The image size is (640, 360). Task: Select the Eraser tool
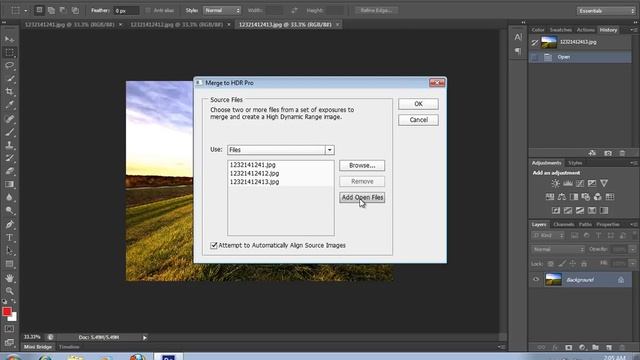pos(9,171)
